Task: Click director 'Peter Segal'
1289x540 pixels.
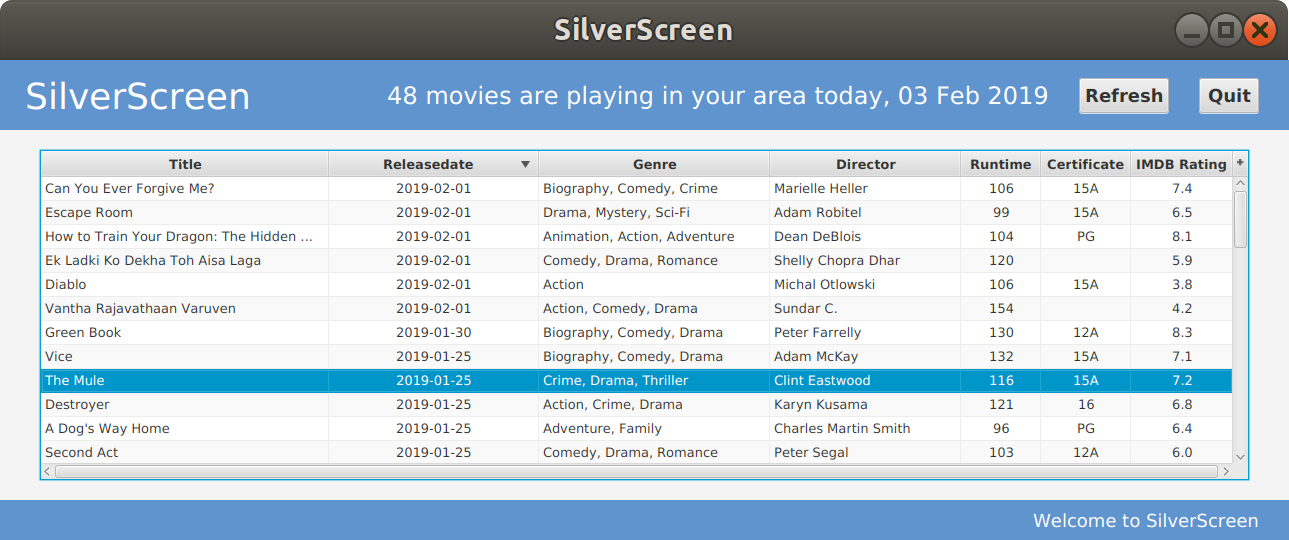Action: (x=811, y=452)
